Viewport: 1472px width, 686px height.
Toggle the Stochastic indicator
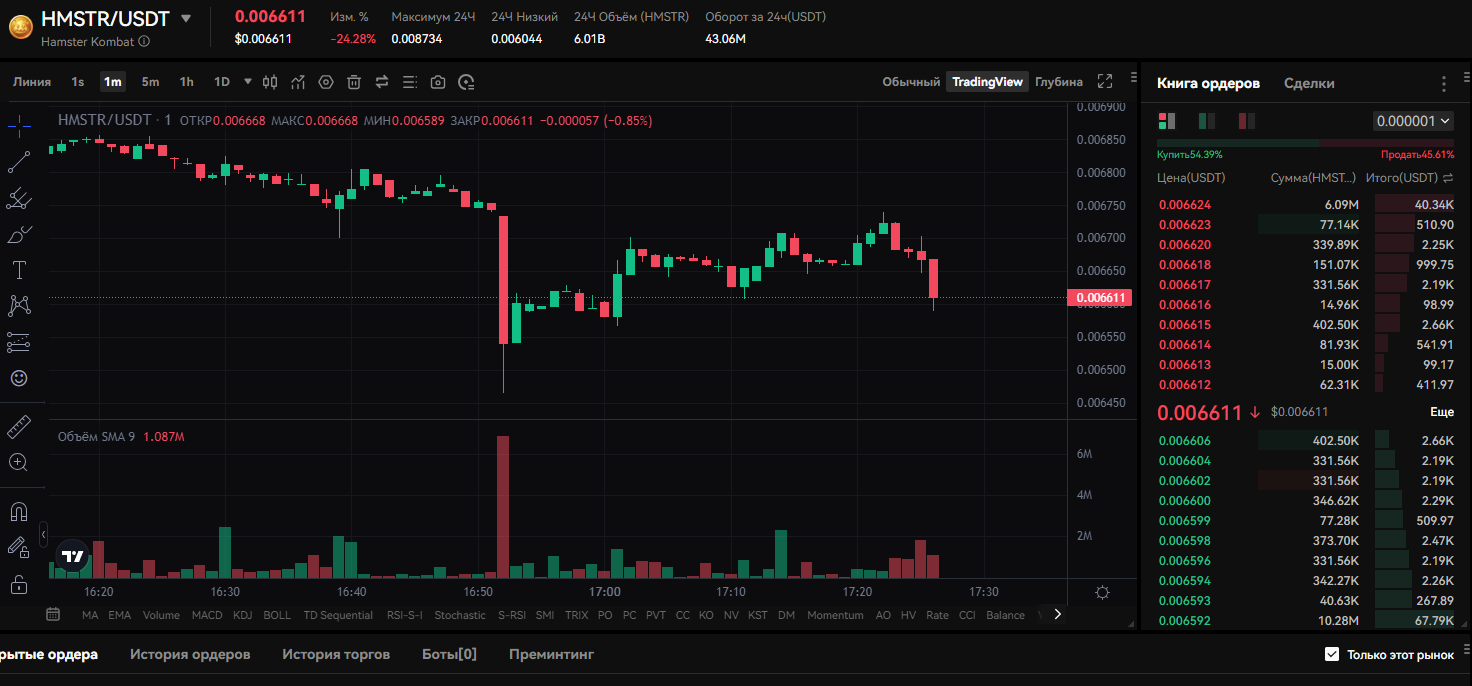(460, 615)
